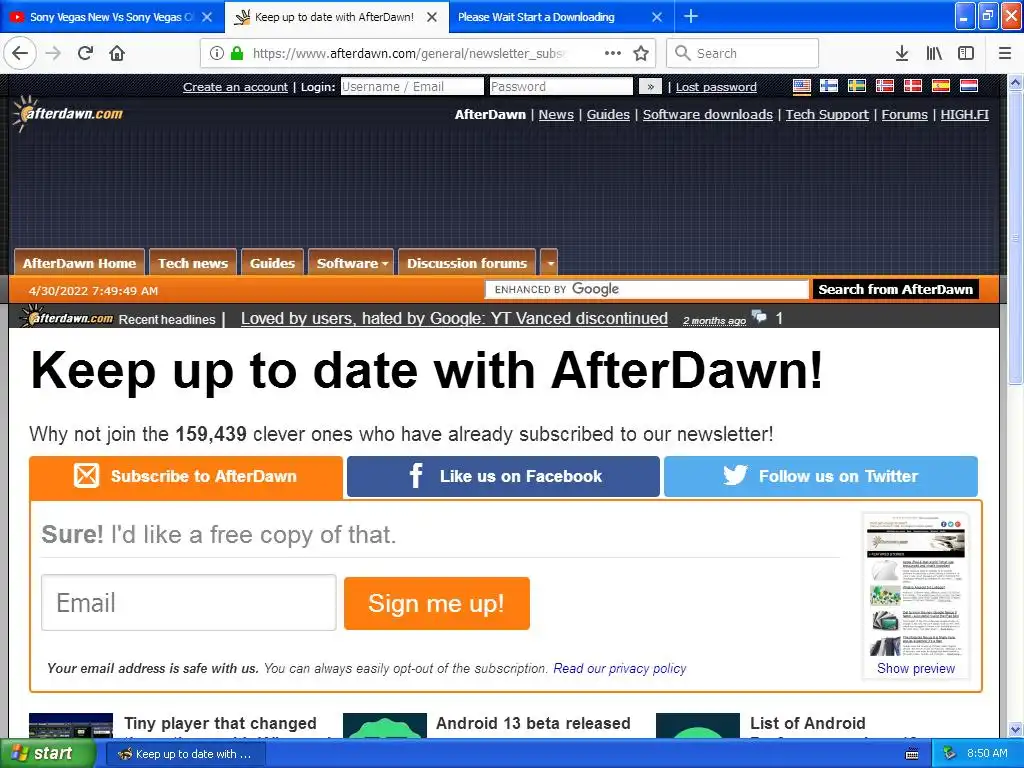Select the US flag language icon
The image size is (1024, 768).
pos(802,86)
